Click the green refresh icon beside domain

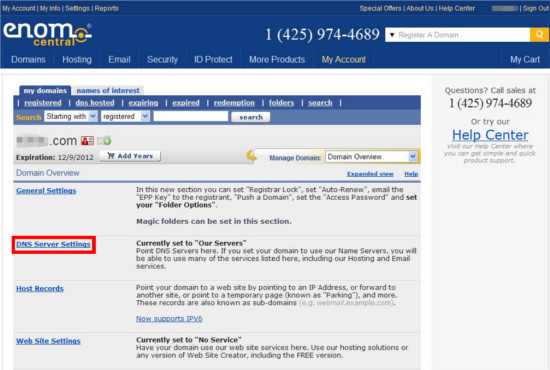coord(104,141)
